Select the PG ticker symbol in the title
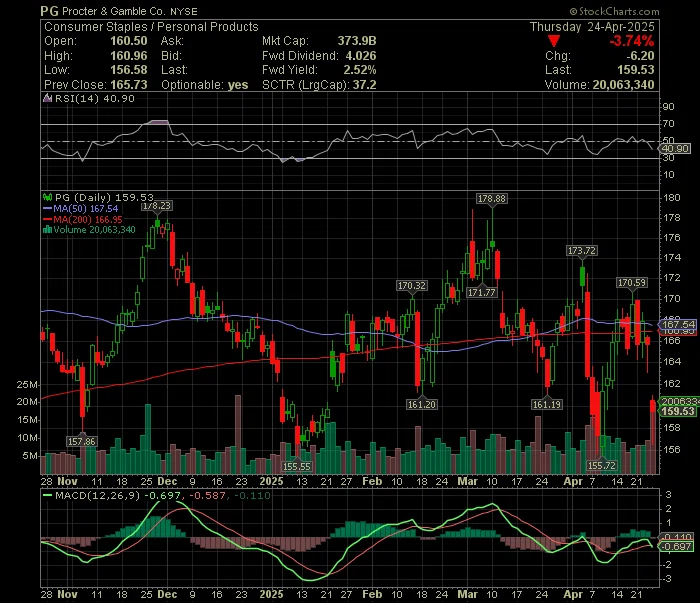Viewport: 700px width, 603px height. 49,11
